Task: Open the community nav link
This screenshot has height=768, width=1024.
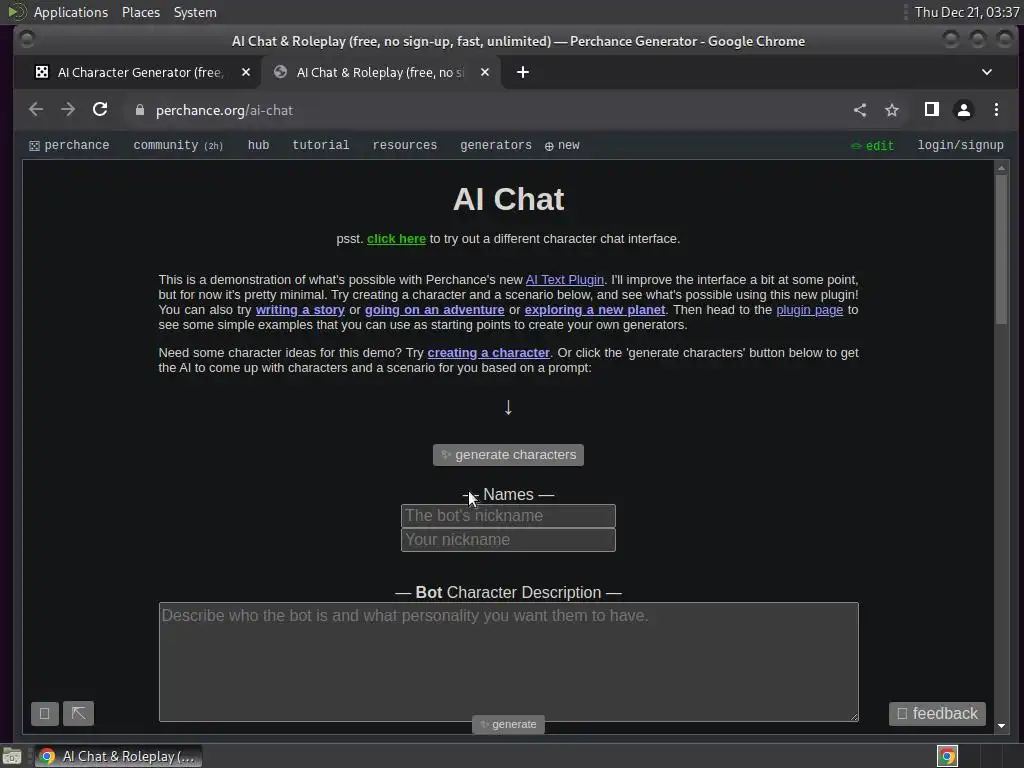Action: click(x=178, y=145)
